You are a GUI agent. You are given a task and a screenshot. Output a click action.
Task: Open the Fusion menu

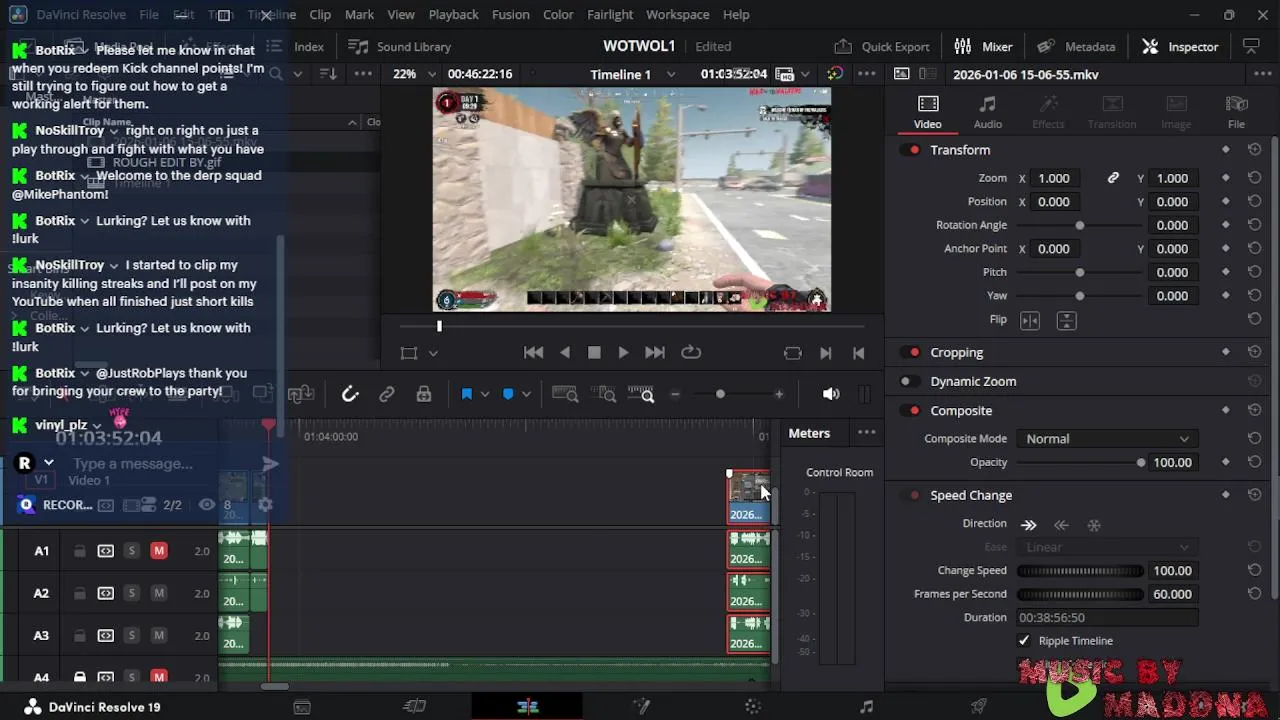[510, 14]
